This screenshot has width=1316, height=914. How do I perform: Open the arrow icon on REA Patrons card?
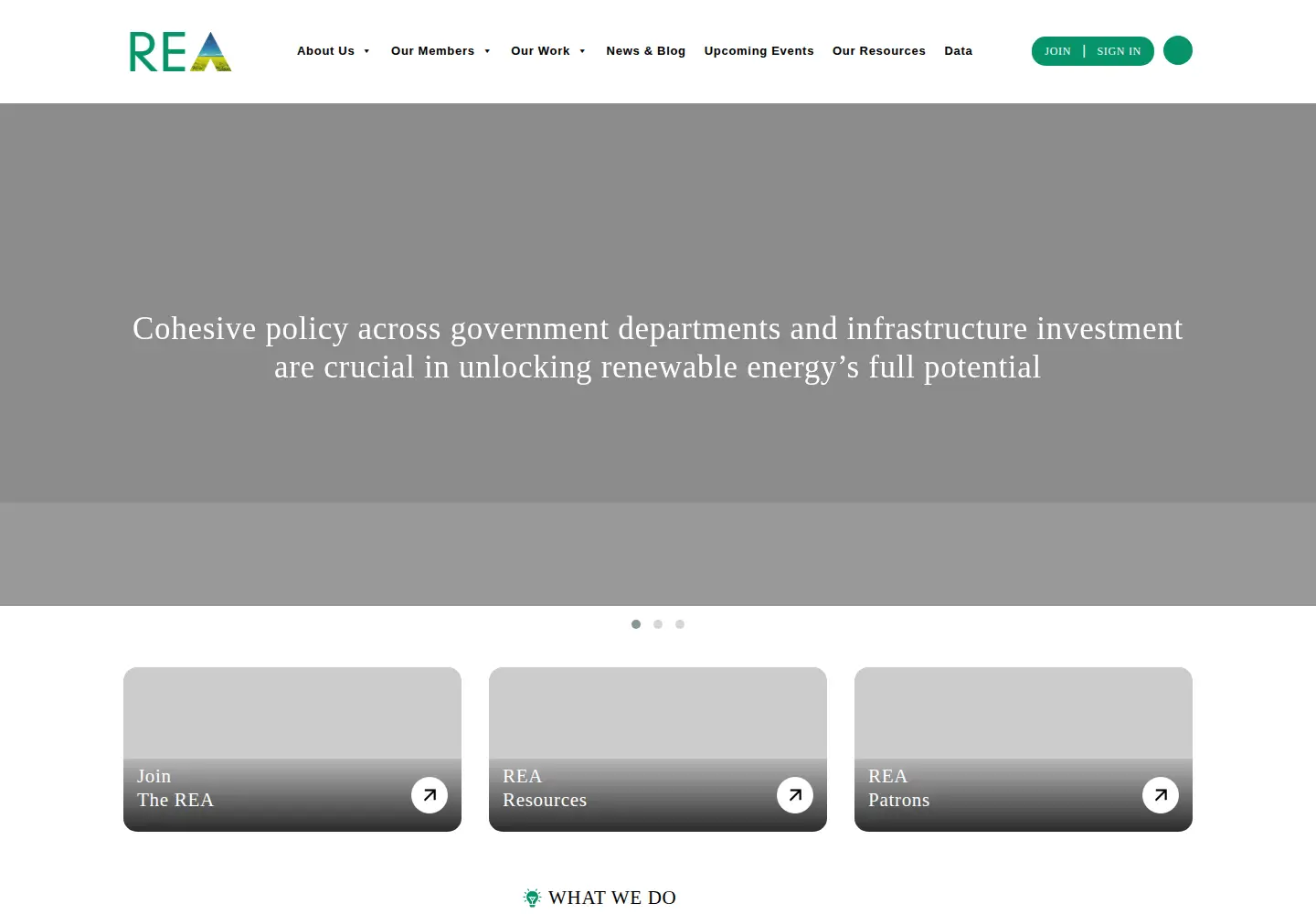pyautogui.click(x=1161, y=795)
